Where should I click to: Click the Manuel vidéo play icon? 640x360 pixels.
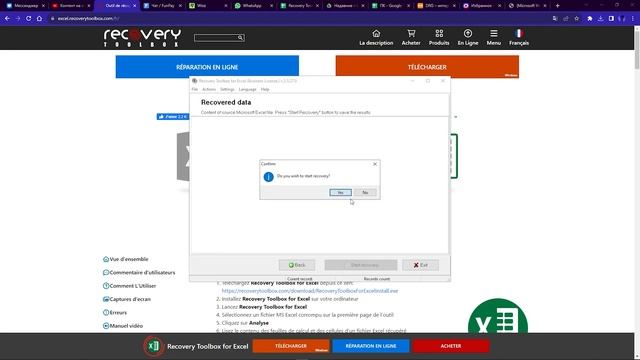point(106,326)
